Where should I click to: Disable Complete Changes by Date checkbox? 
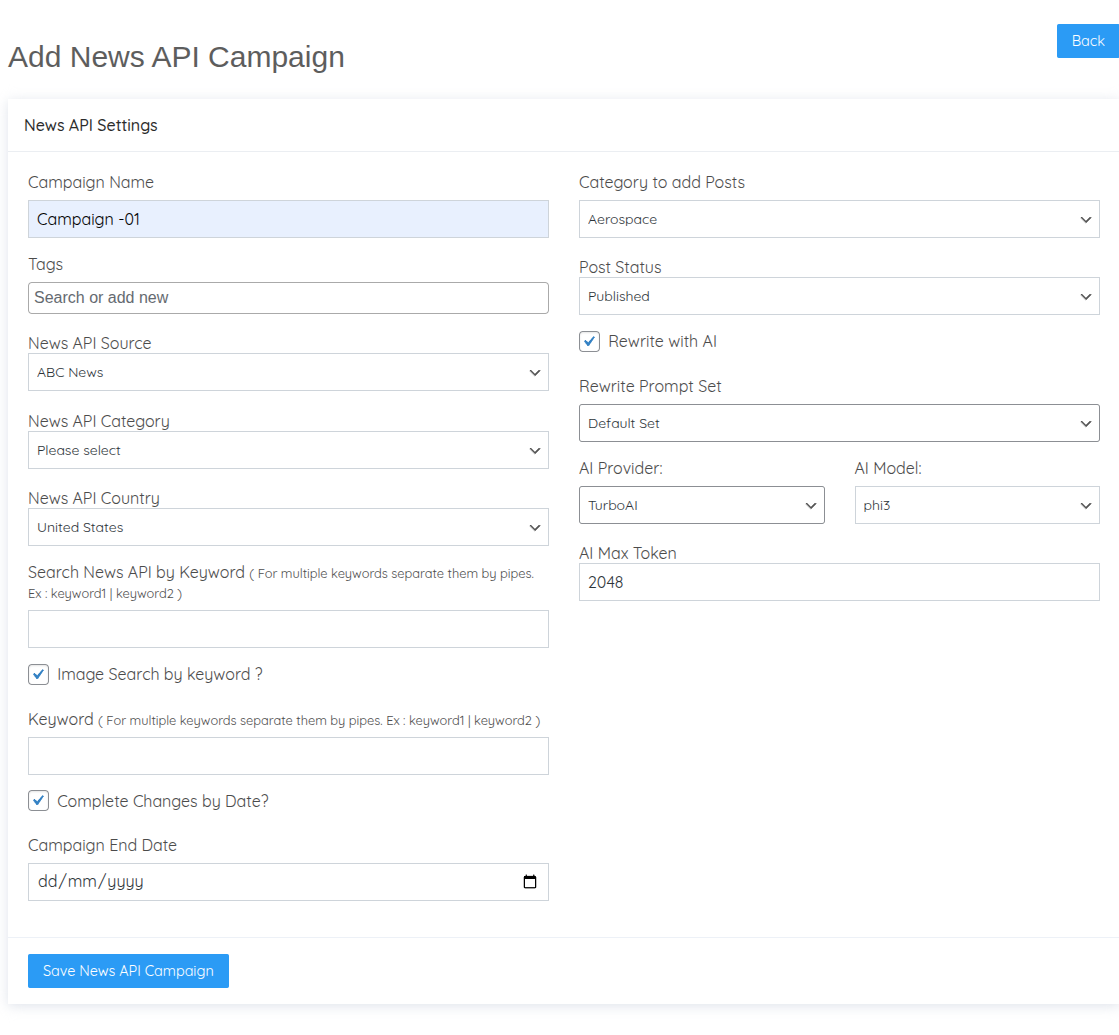click(x=39, y=801)
